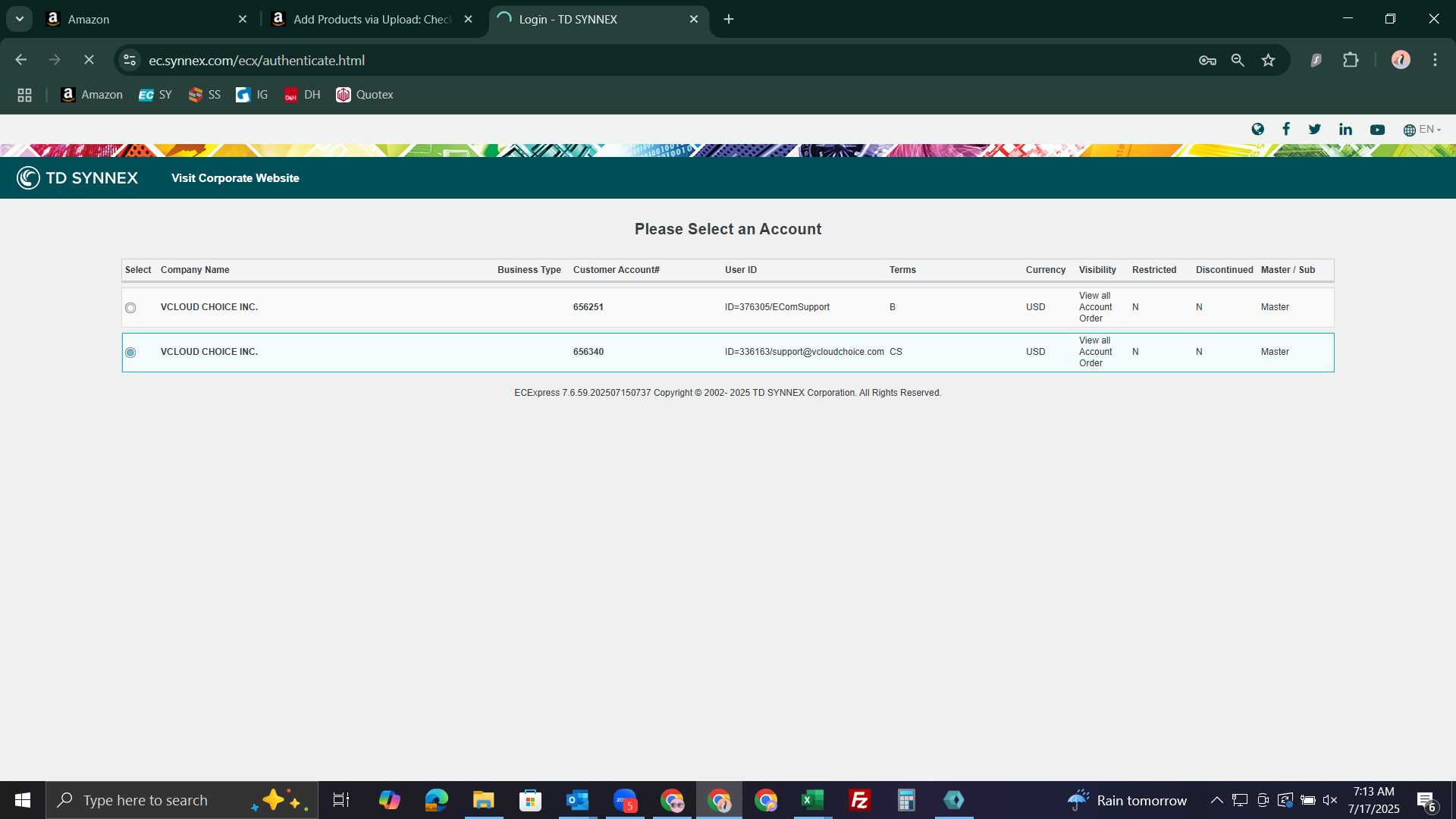Open Microsoft Store from taskbar

click(530, 800)
